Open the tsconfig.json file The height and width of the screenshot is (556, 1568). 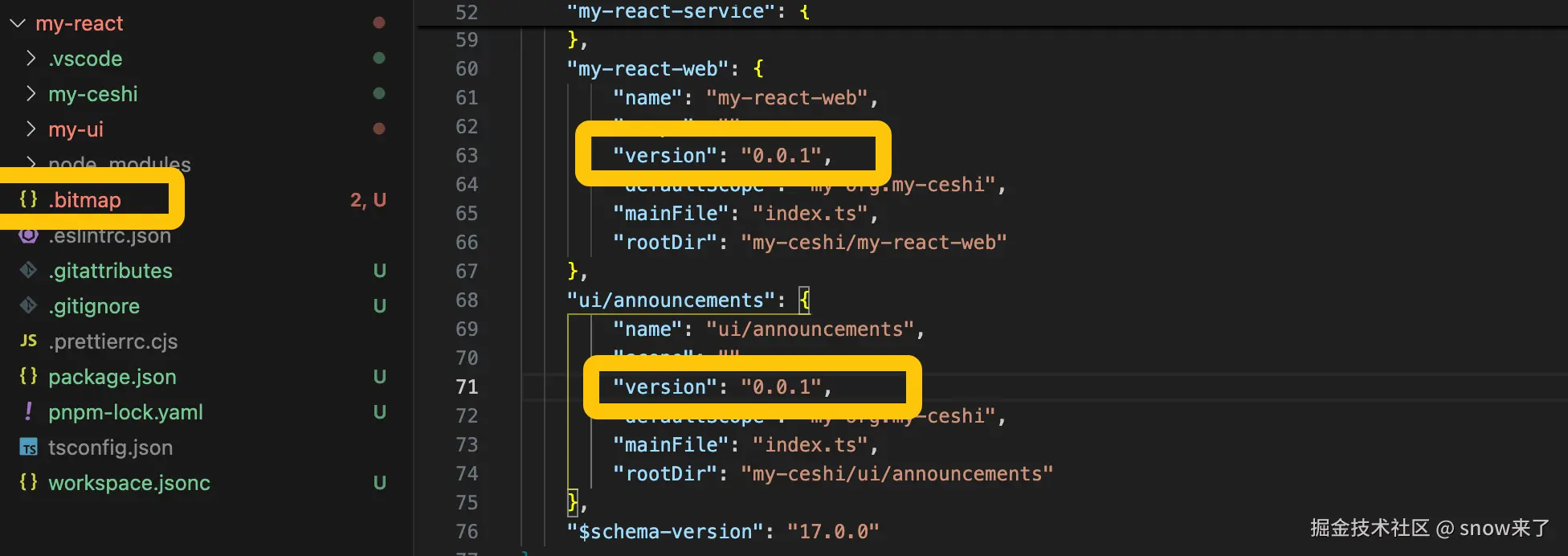point(110,448)
